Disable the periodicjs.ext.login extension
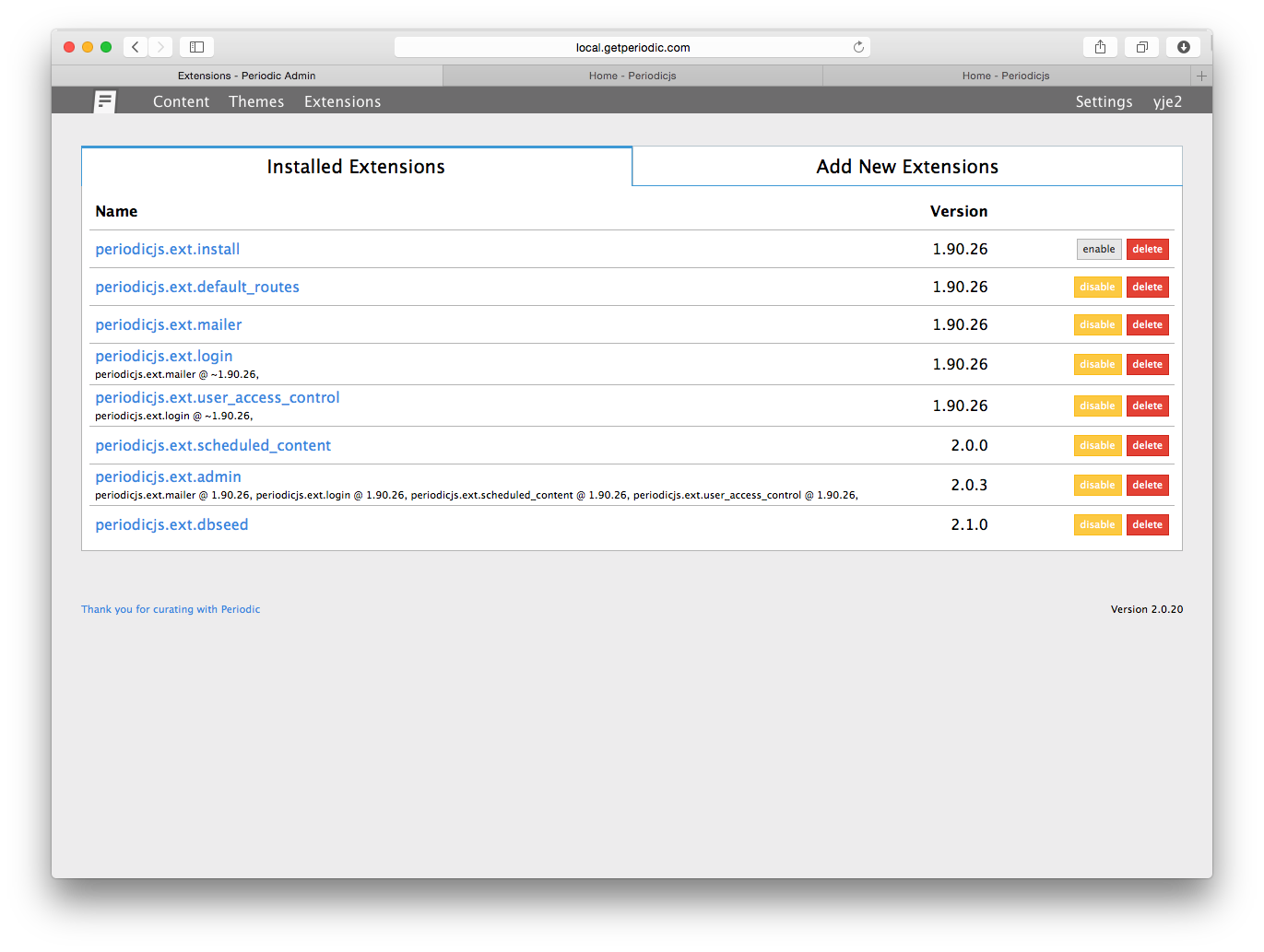 tap(1098, 364)
